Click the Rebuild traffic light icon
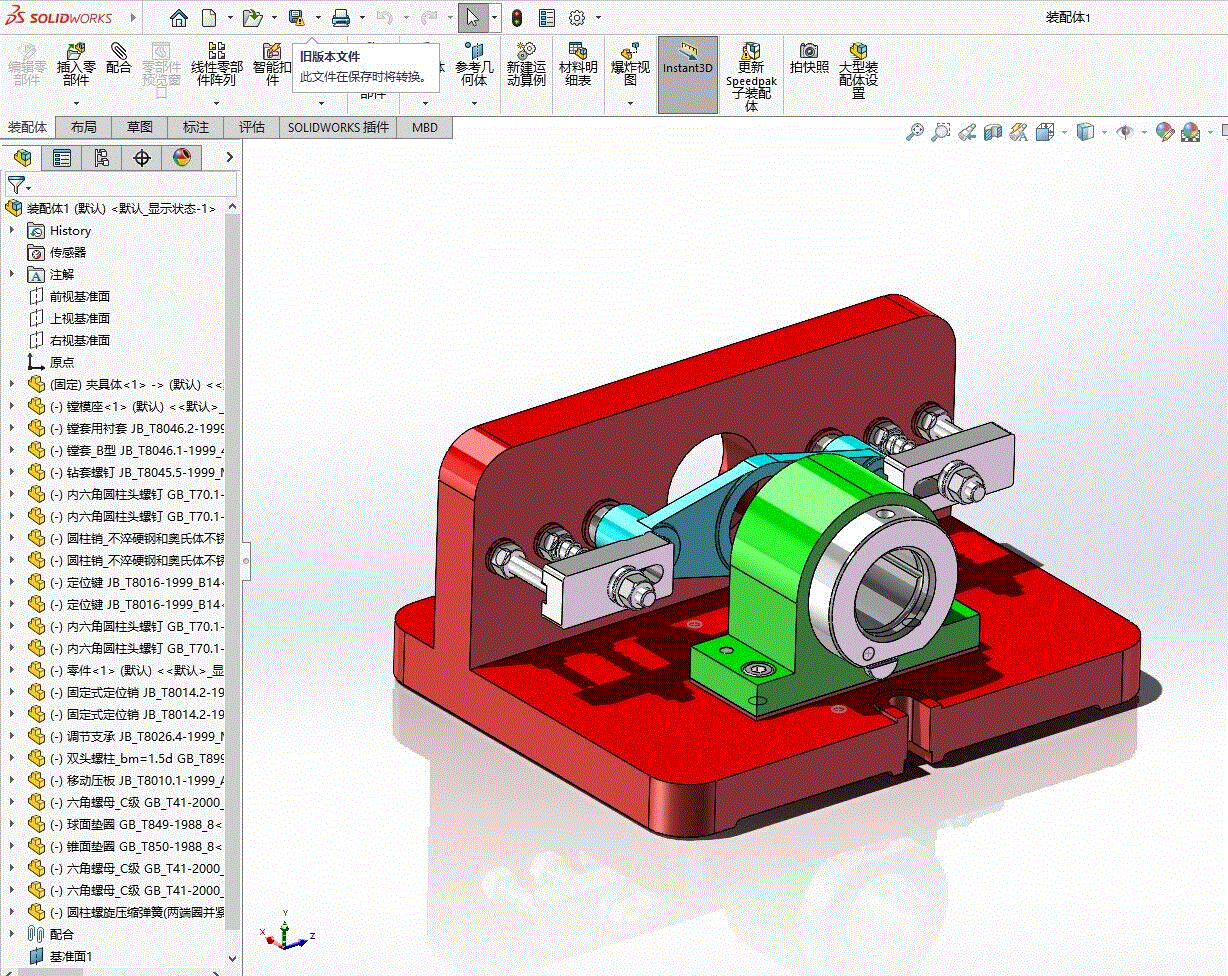 pyautogui.click(x=517, y=18)
